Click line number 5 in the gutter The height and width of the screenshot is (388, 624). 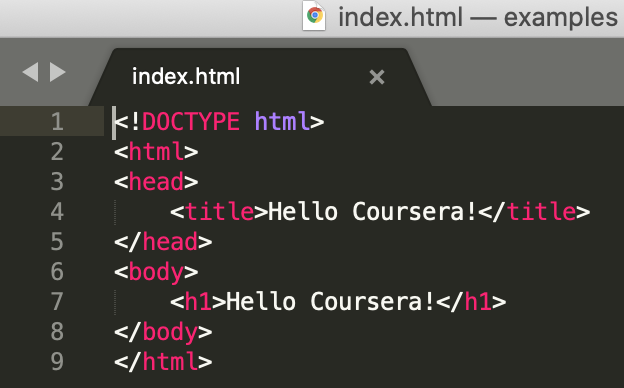click(x=57, y=242)
